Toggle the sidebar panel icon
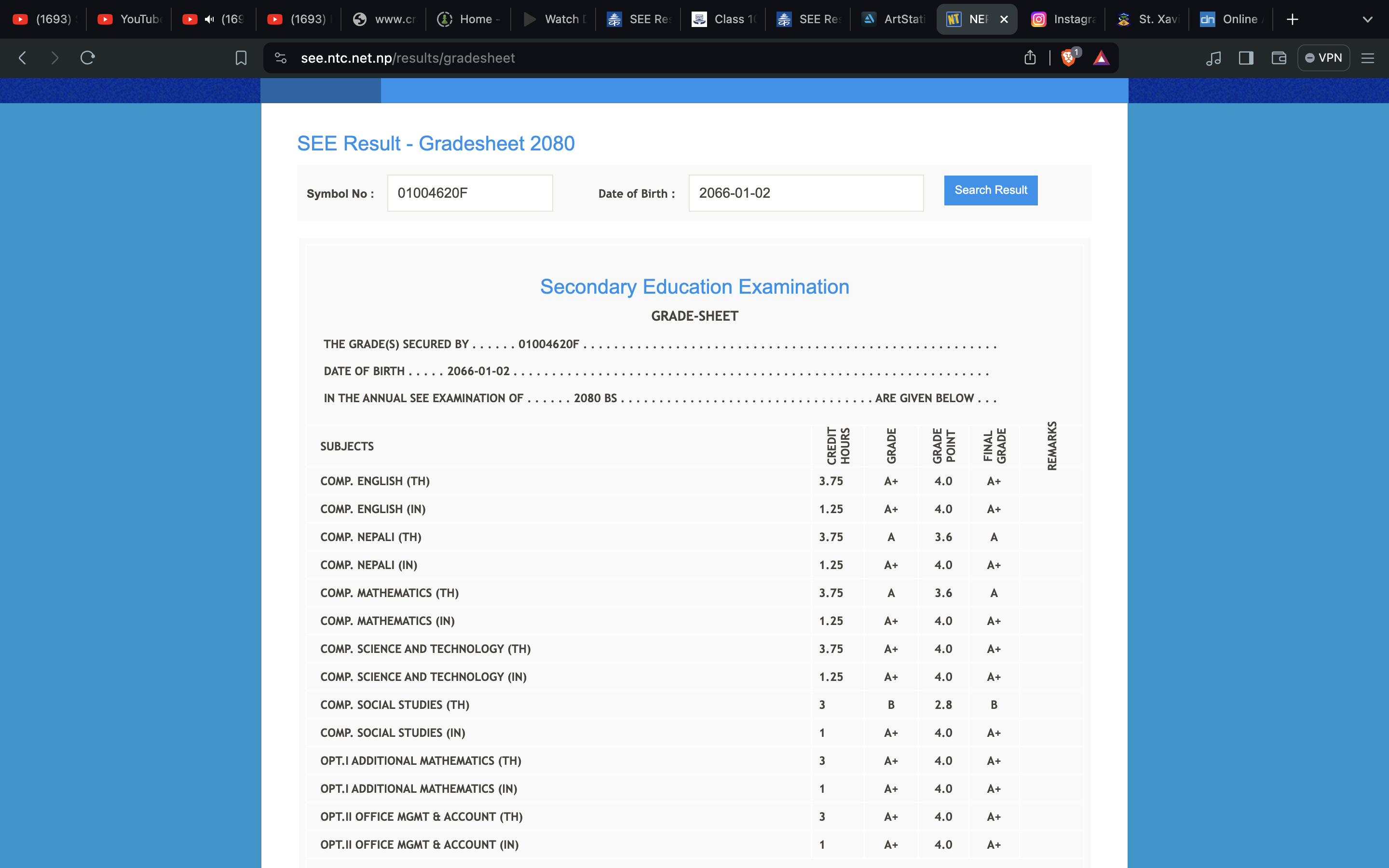1389x868 pixels. click(1245, 58)
